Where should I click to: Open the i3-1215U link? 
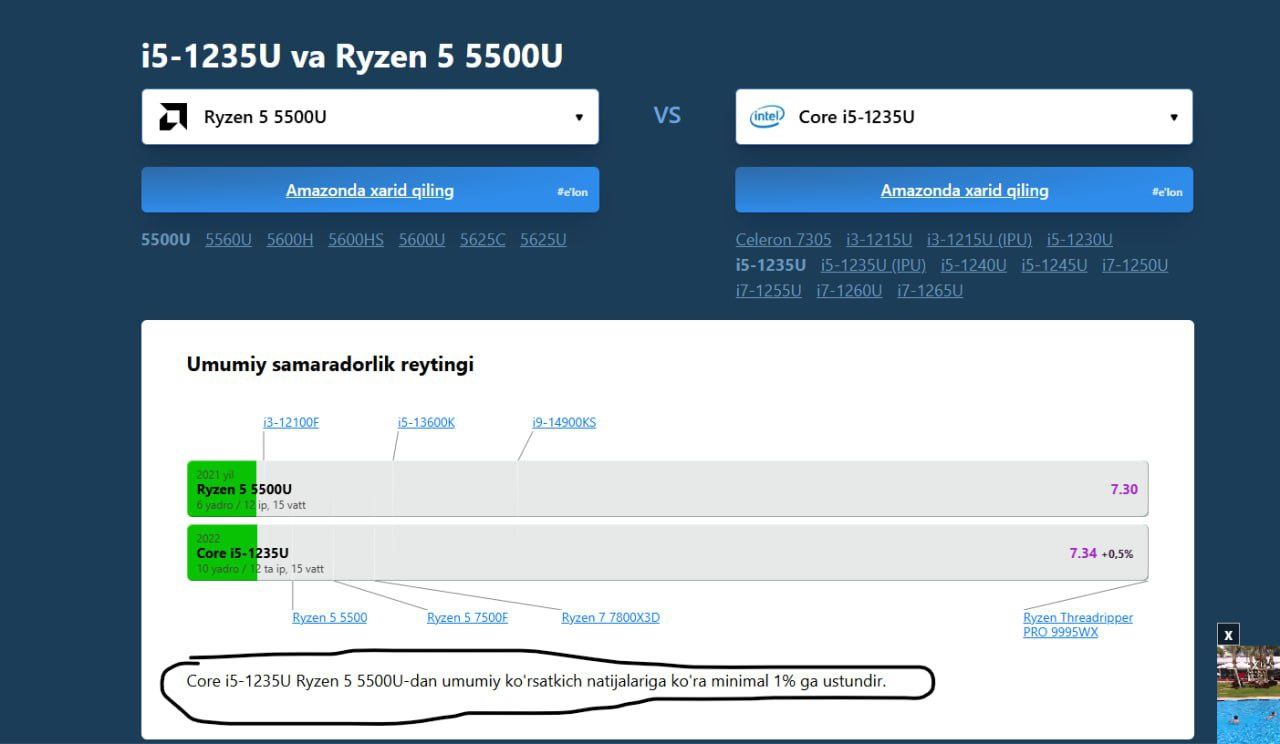(x=879, y=239)
